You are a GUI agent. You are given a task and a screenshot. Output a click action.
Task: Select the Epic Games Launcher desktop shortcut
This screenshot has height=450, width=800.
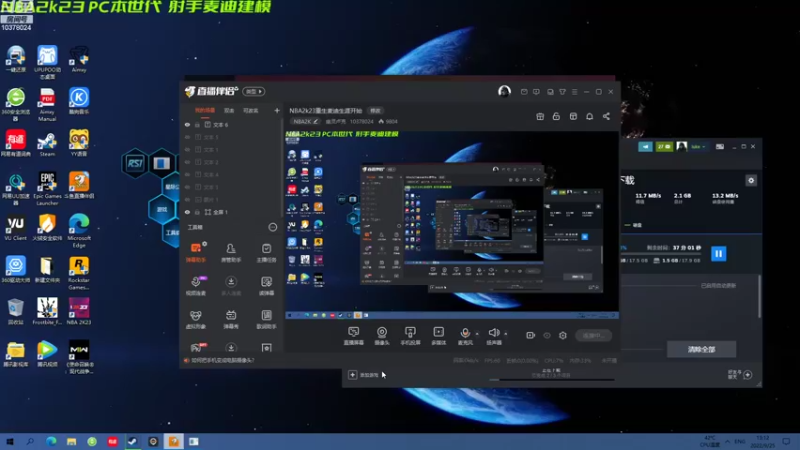[47, 188]
